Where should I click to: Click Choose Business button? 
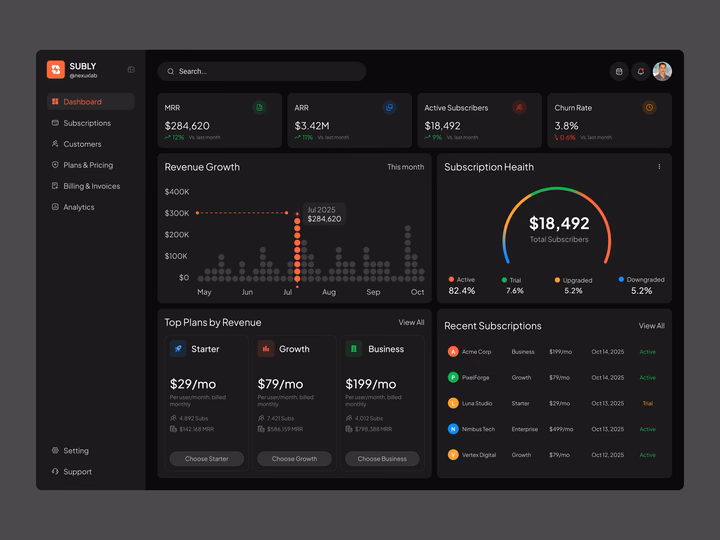(382, 459)
